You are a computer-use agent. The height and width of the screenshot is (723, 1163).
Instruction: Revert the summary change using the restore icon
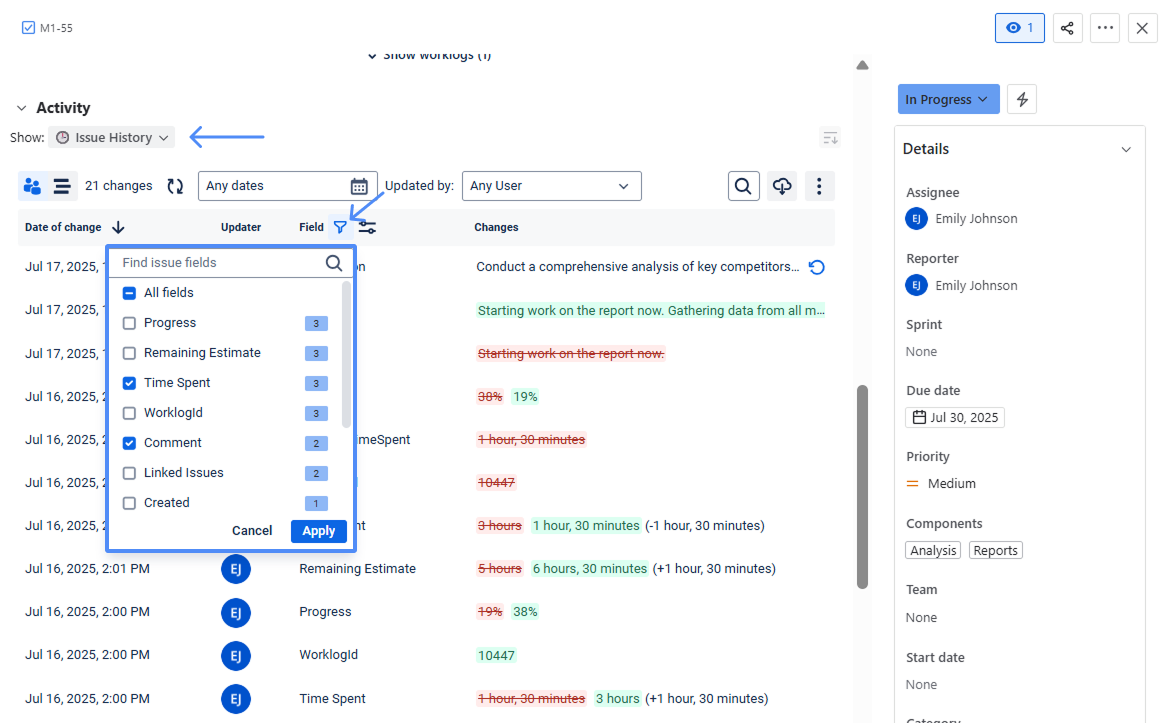pos(817,266)
